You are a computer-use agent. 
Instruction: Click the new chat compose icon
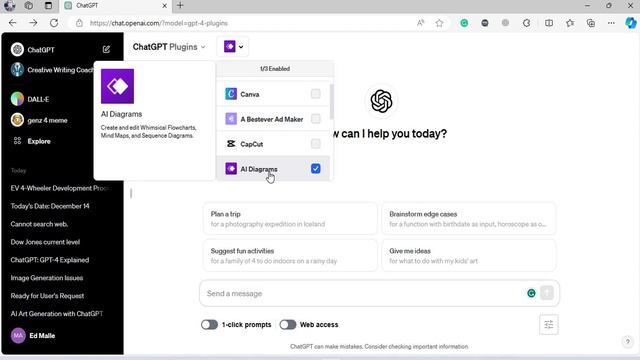pos(106,49)
